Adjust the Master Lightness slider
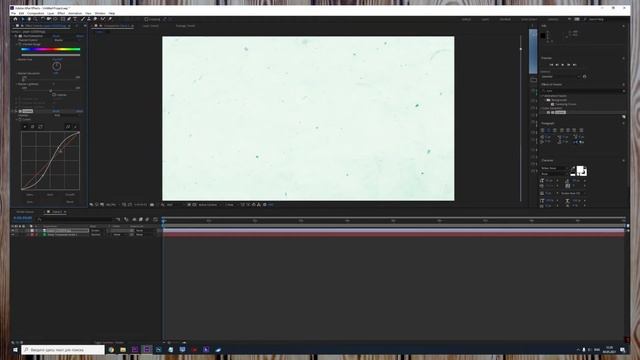The image size is (640, 360). pyautogui.click(x=51, y=91)
